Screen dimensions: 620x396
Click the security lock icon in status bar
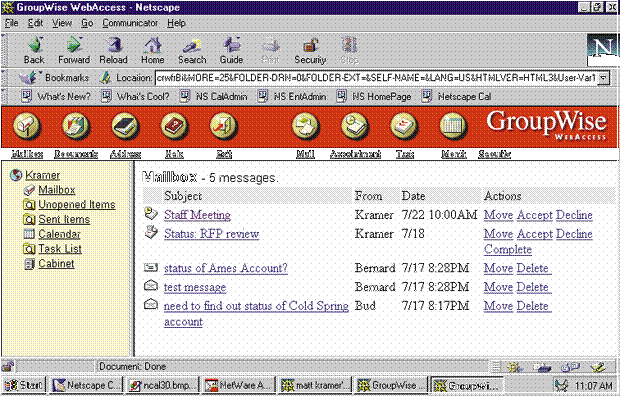(8, 366)
